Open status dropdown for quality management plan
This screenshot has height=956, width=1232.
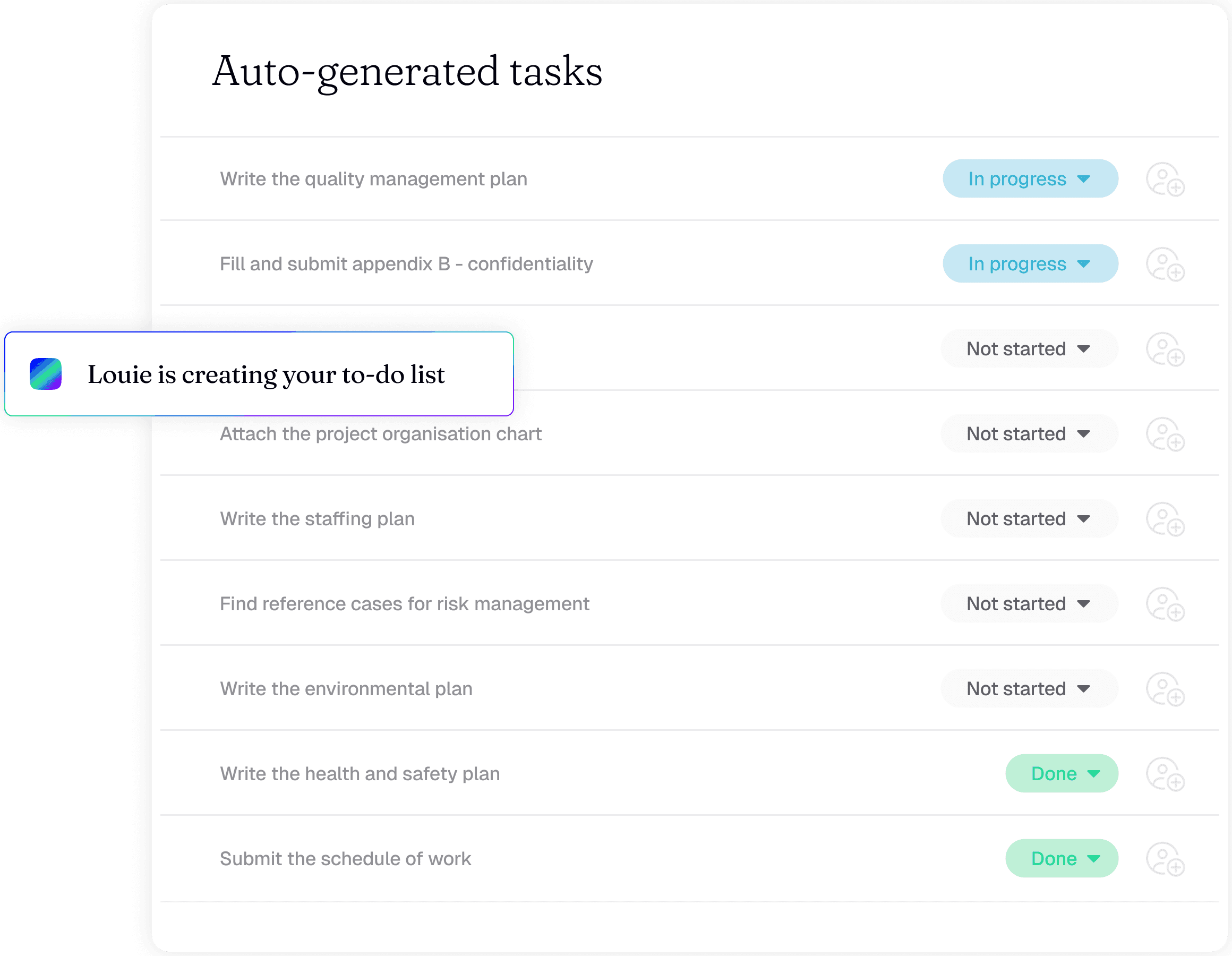click(x=1030, y=179)
